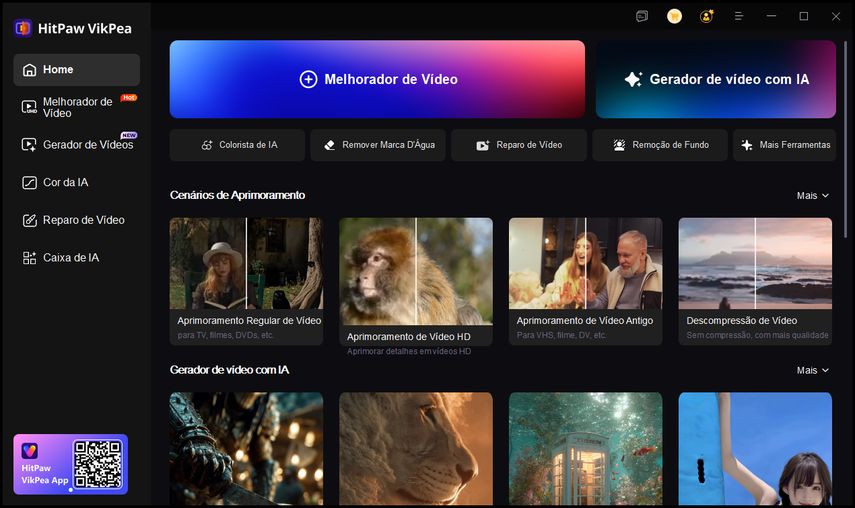Screen dimensions: 855x508
Task: Click 'Sem compressão, com mais qualidade' caption
Action: 757,335
